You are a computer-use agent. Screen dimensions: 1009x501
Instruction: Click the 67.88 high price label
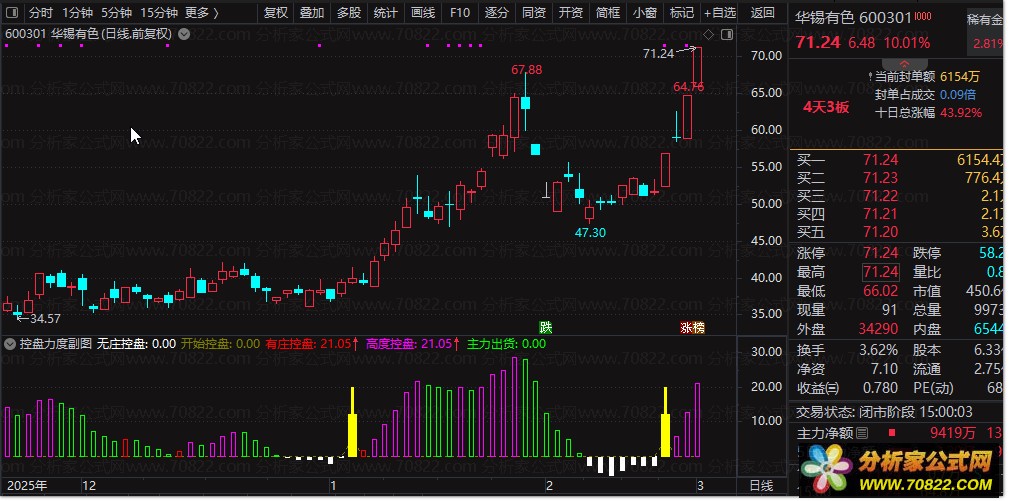click(x=526, y=69)
